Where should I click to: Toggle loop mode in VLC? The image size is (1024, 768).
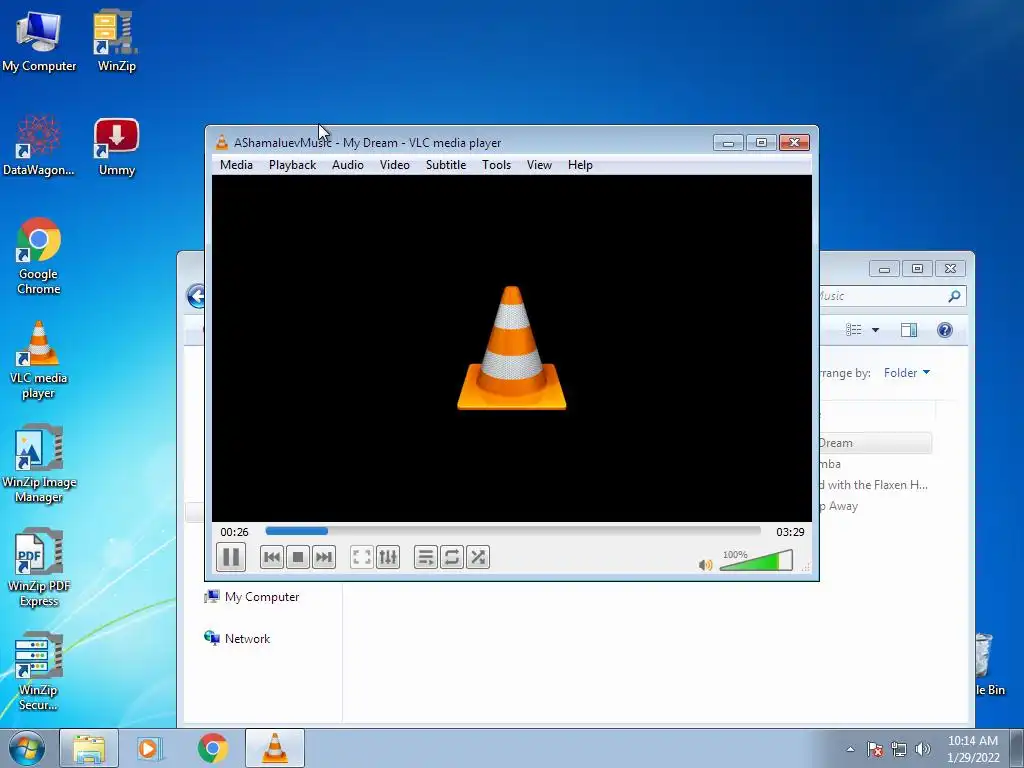[x=452, y=557]
